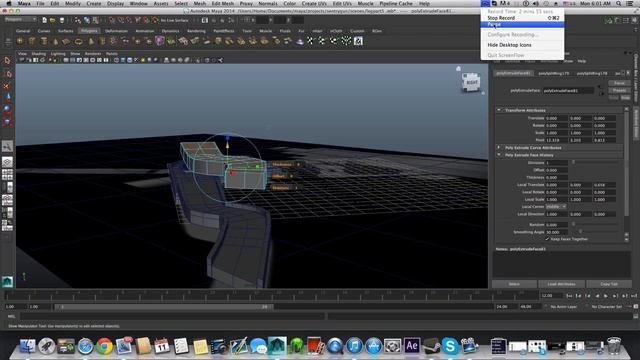This screenshot has width=640, height=360.
Task: Open the Polygons menu set dropdown
Action: [x=20, y=19]
